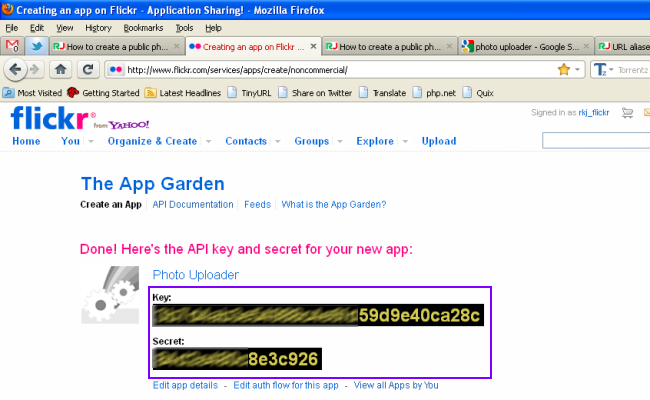Open the Edit menu
The width and height of the screenshot is (650, 400).
tap(37, 28)
